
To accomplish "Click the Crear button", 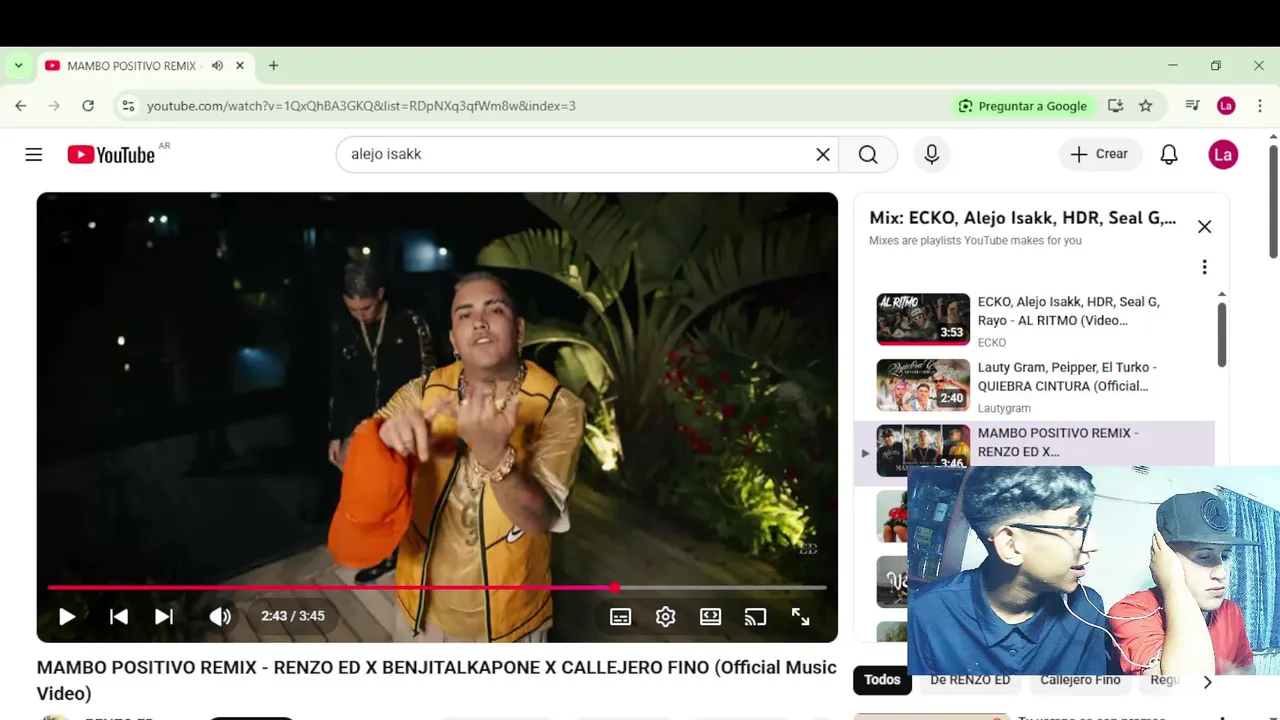I will (x=1099, y=155).
